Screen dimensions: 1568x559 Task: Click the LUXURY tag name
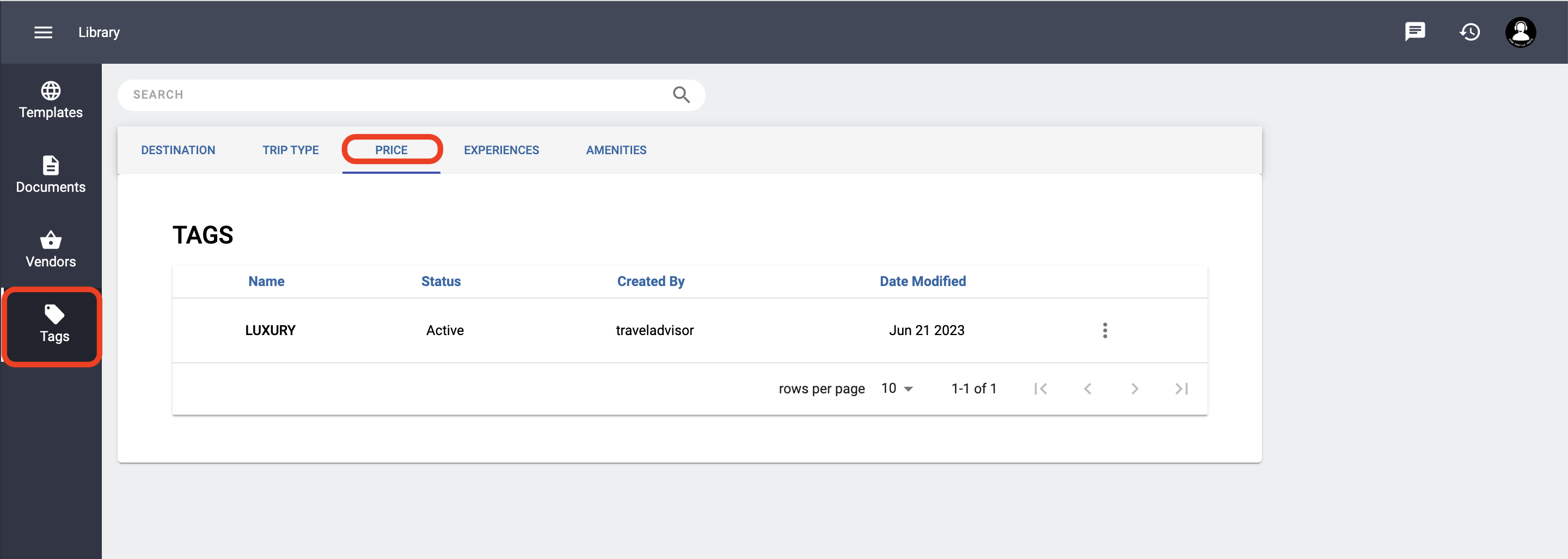coord(270,330)
